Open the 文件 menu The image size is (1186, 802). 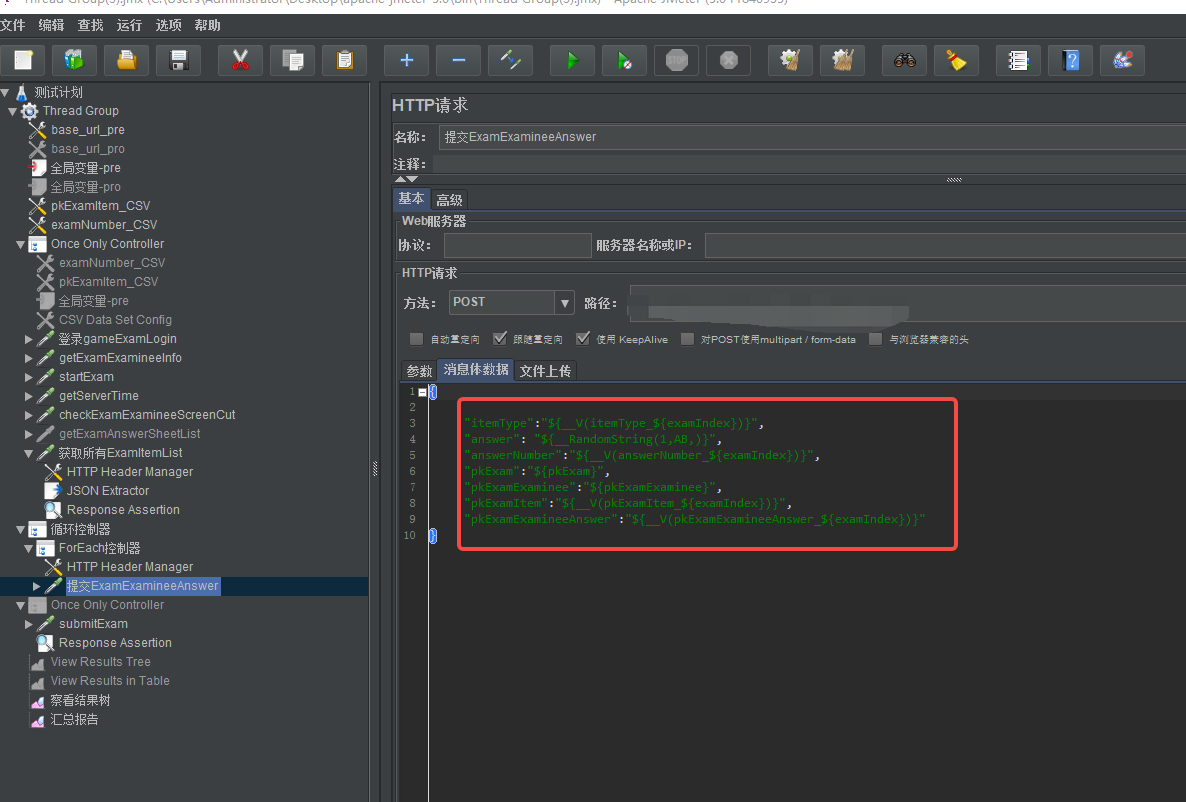pyautogui.click(x=13, y=25)
